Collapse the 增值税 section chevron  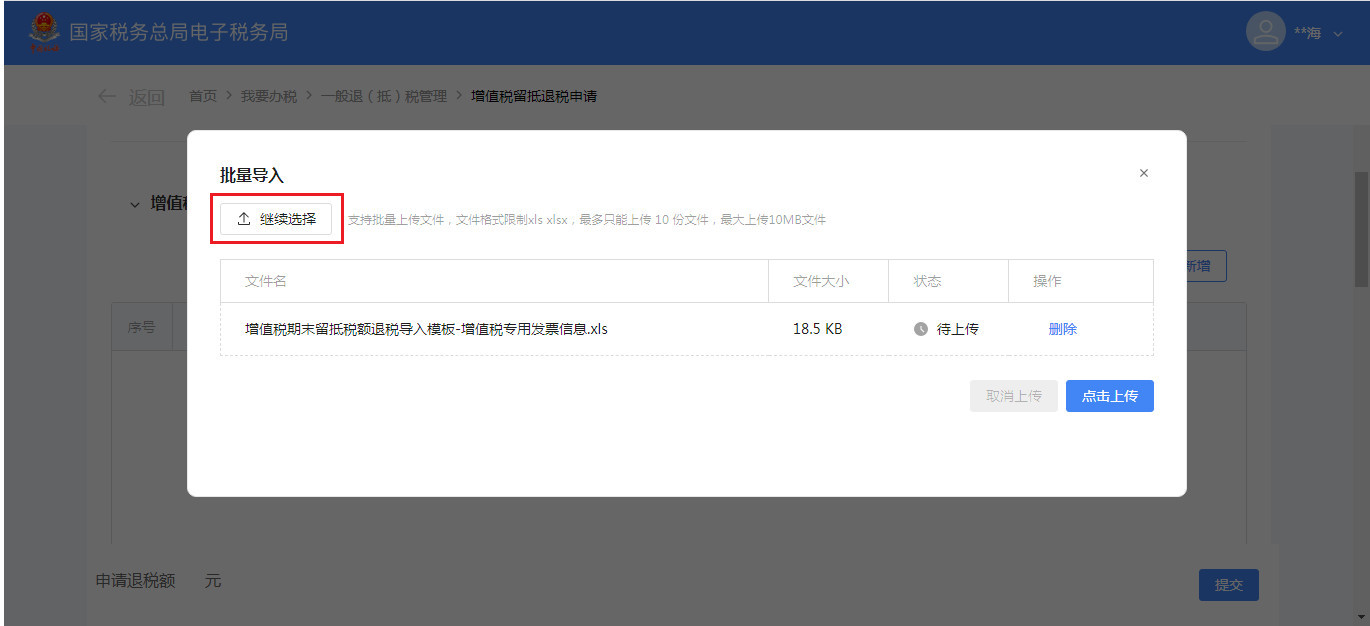point(135,204)
